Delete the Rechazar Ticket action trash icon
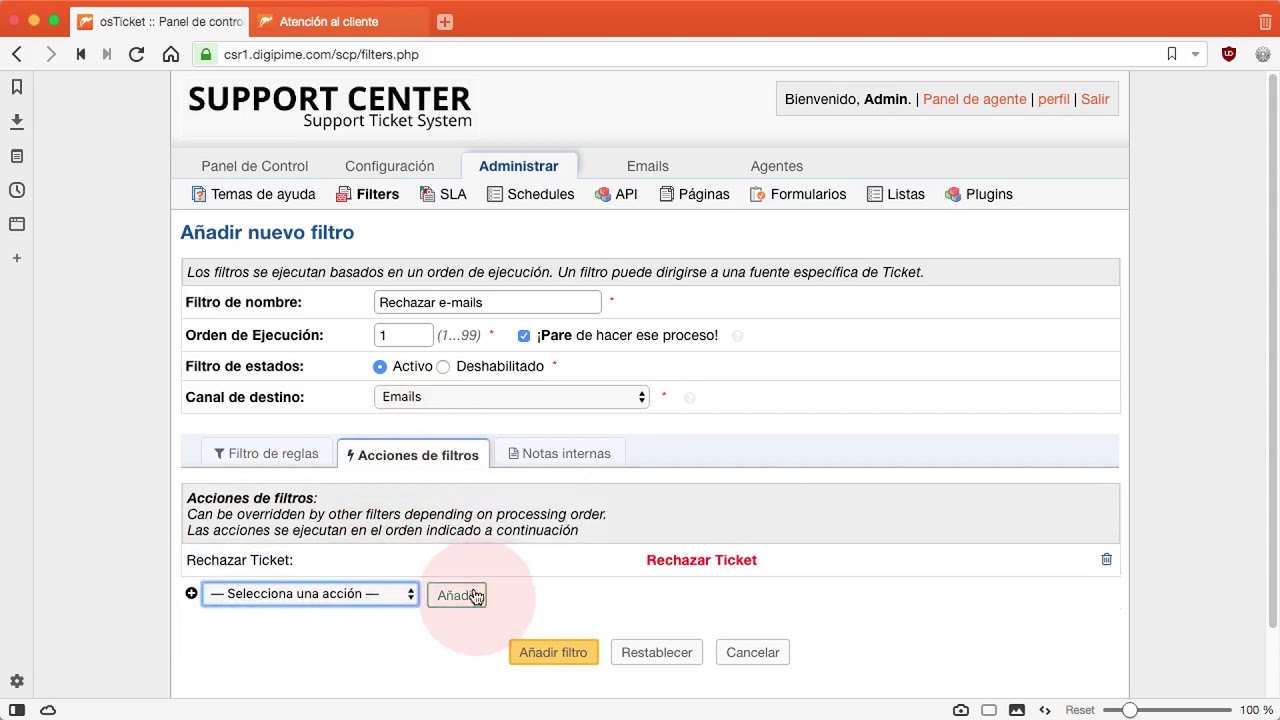The width and height of the screenshot is (1280, 720). point(1106,559)
